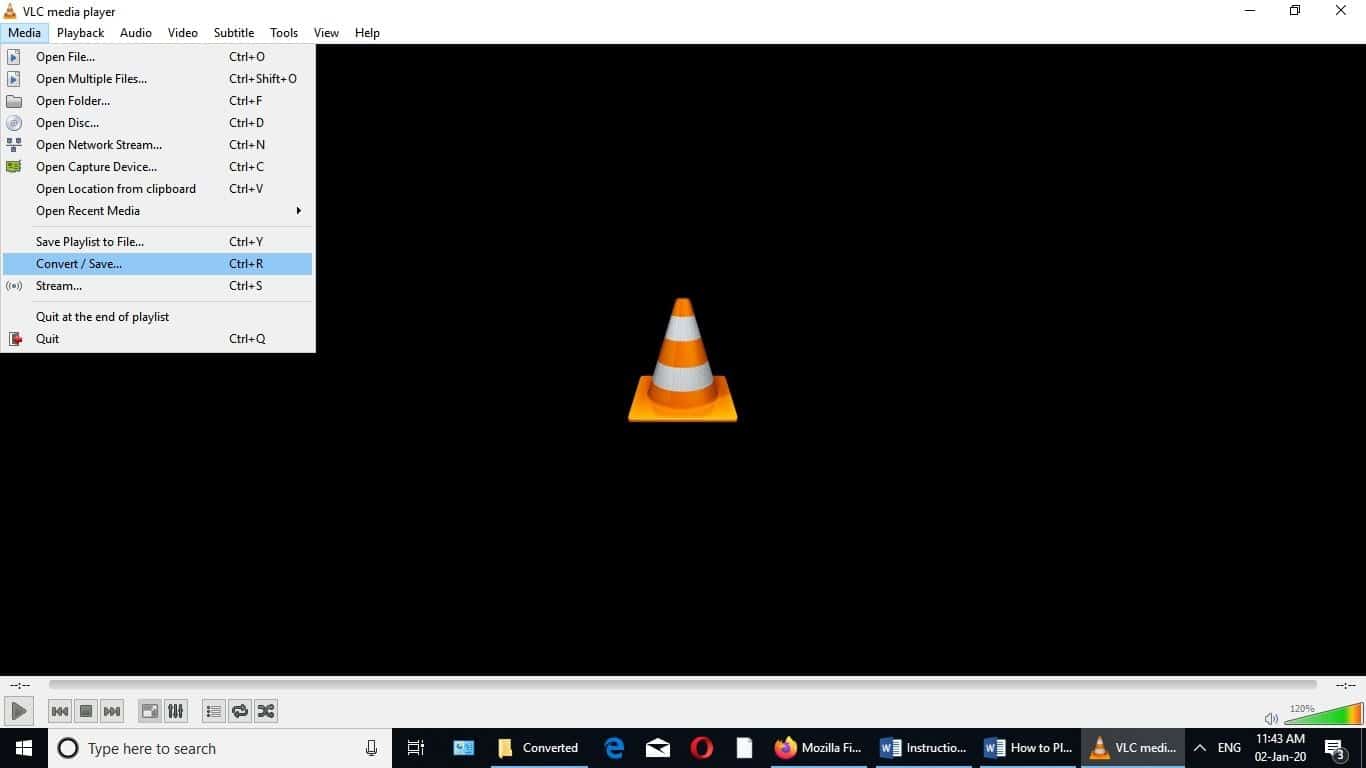The width and height of the screenshot is (1366, 768).
Task: Switch to the Mozilla Firefox taskbar window
Action: (x=818, y=748)
